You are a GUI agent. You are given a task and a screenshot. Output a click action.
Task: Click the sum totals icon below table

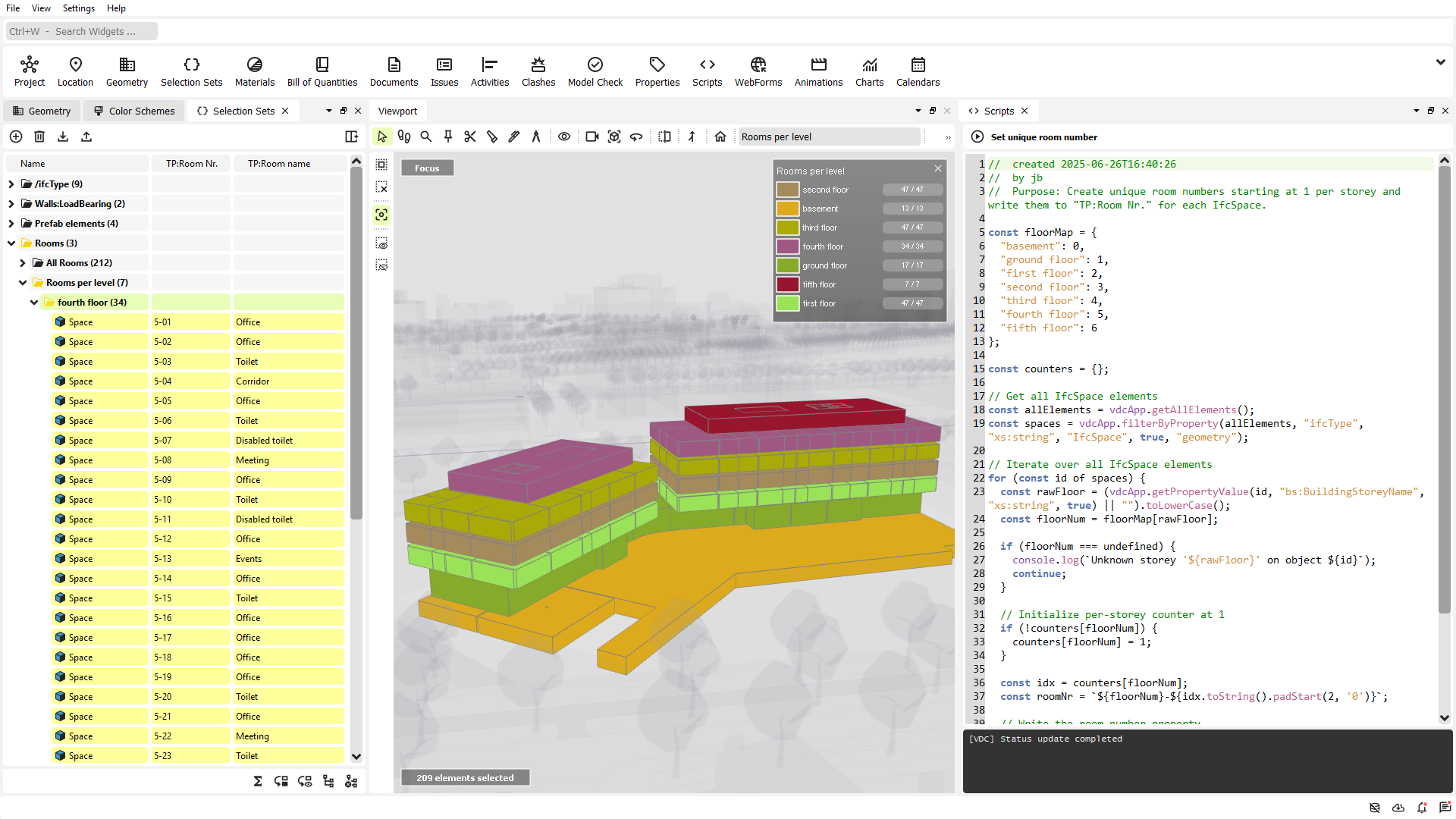tap(258, 781)
